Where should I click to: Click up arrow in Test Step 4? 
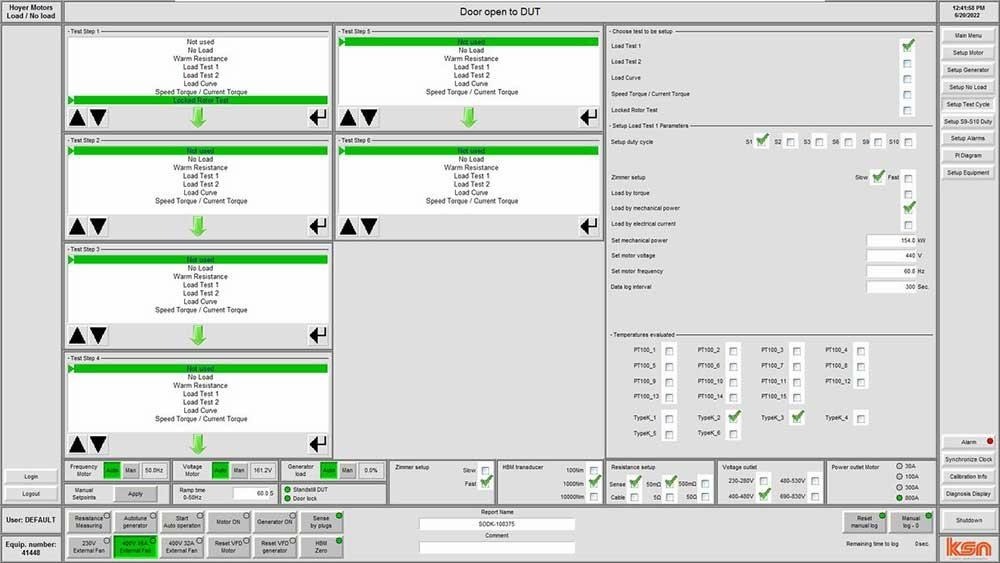(x=77, y=444)
